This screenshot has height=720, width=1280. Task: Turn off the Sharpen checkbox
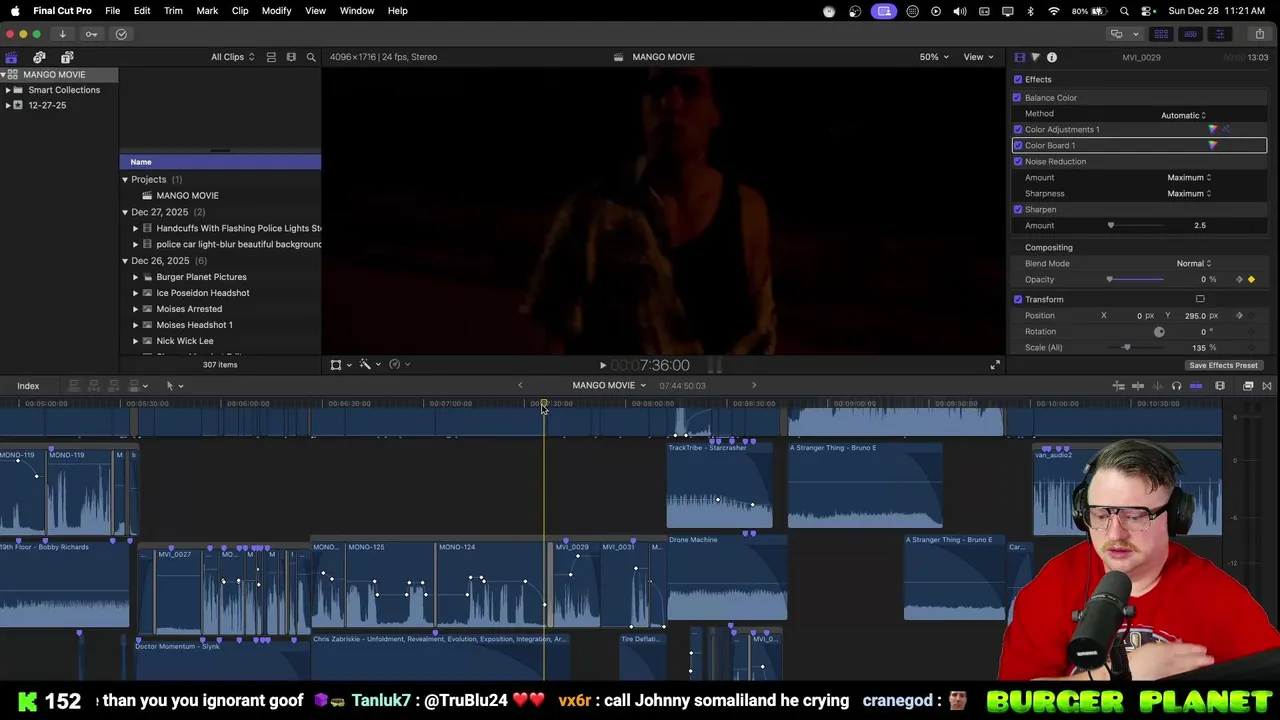(x=1018, y=209)
